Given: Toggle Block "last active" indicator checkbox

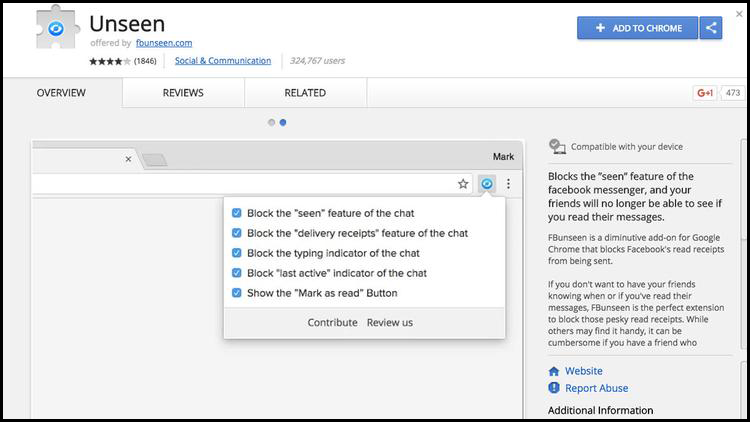Looking at the screenshot, I should 237,273.
